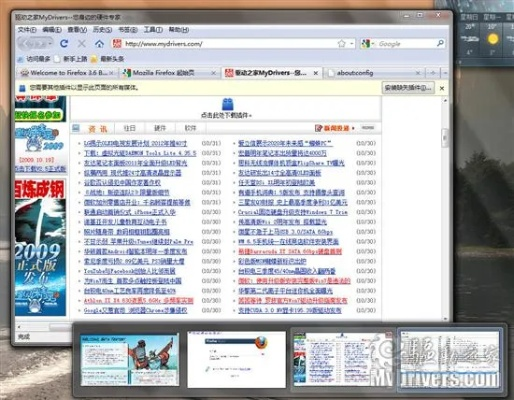Open the USB 3.0/SATA 6Gbps headline
The image size is (514, 400).
(285, 232)
